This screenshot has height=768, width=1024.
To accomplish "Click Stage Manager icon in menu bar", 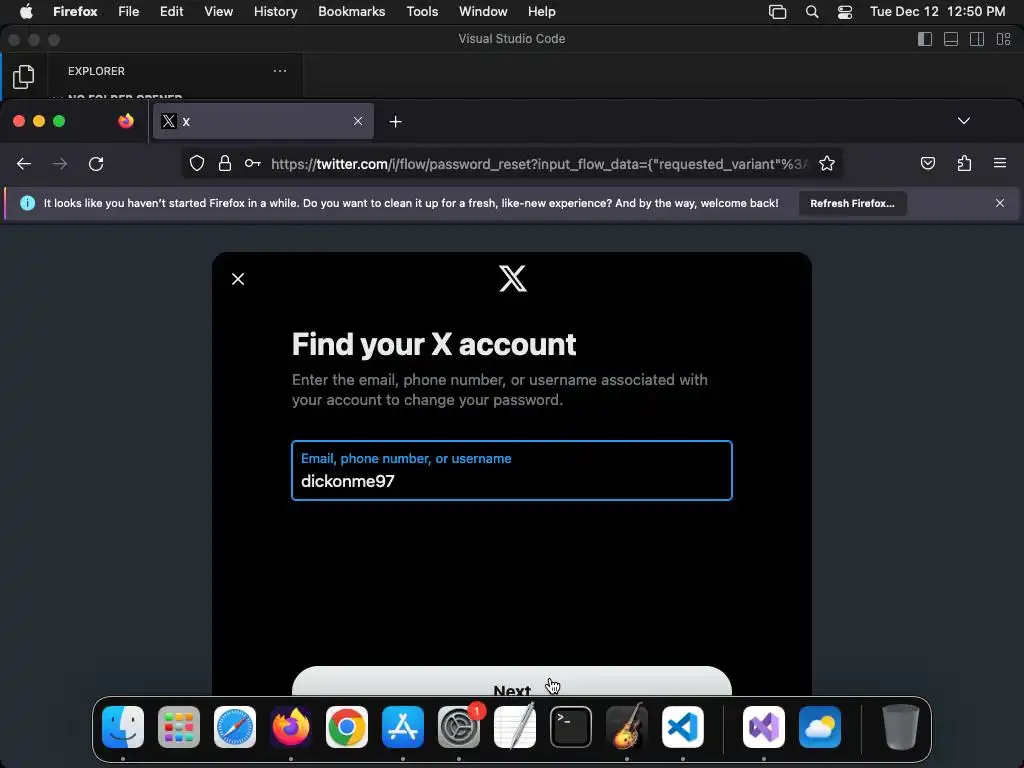I will click(777, 11).
